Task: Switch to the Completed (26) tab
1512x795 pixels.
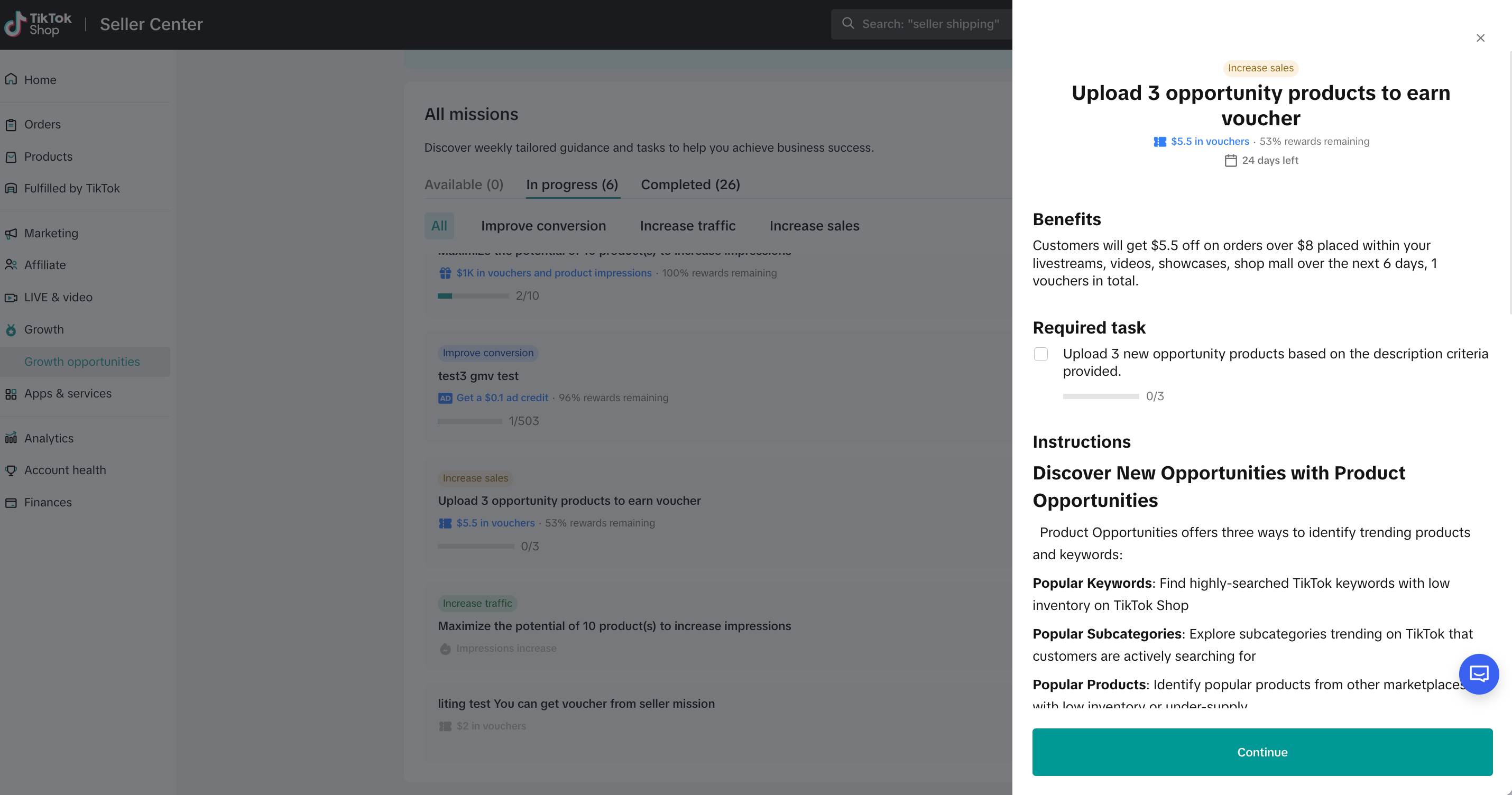Action: coord(690,184)
